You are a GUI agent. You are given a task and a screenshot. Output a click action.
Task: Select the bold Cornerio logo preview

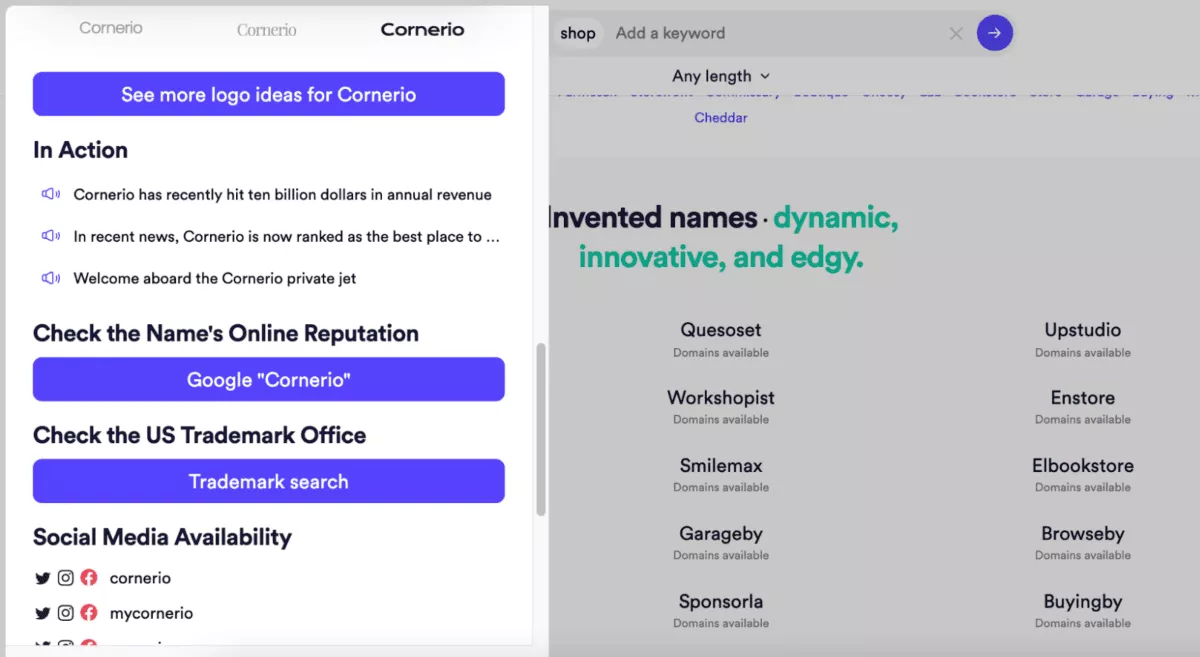pyautogui.click(x=423, y=30)
